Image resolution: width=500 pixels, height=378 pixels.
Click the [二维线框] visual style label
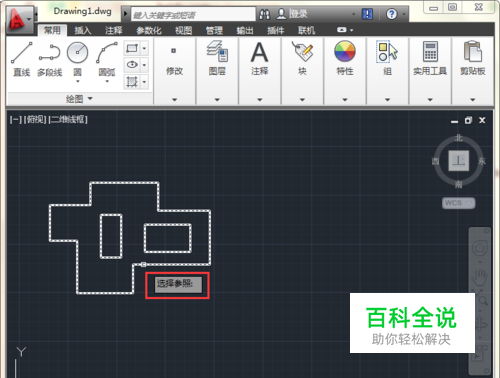pyautogui.click(x=68, y=119)
